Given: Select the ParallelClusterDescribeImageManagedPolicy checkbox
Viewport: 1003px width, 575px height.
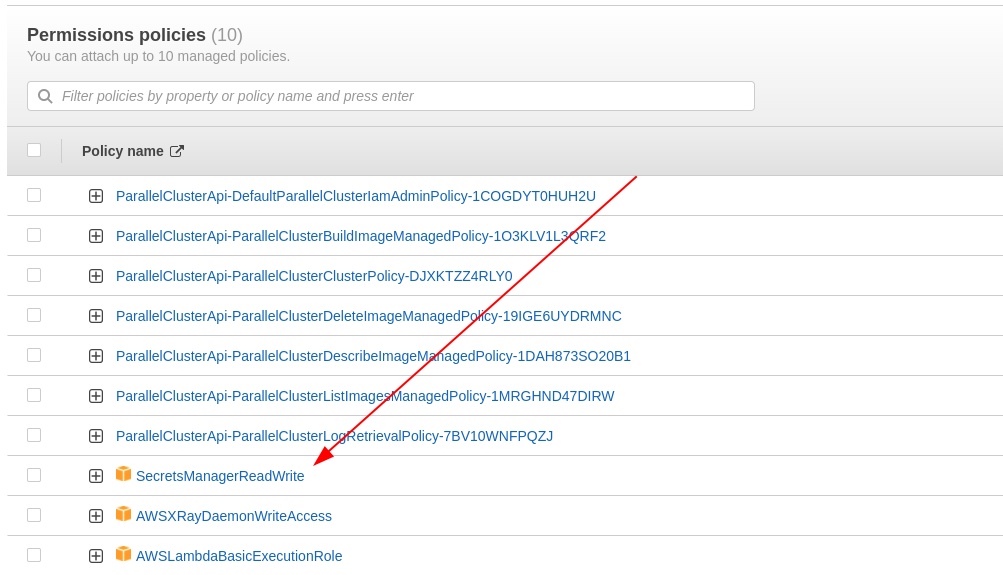Looking at the screenshot, I should pyautogui.click(x=34, y=355).
